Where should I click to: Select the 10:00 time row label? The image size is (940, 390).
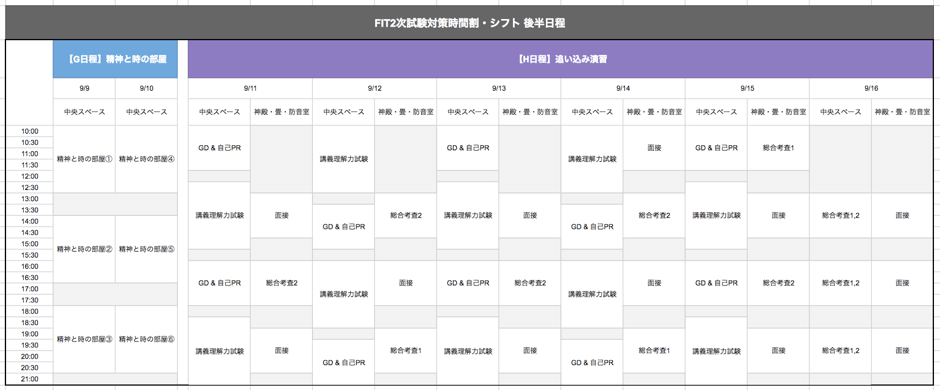(x=29, y=131)
